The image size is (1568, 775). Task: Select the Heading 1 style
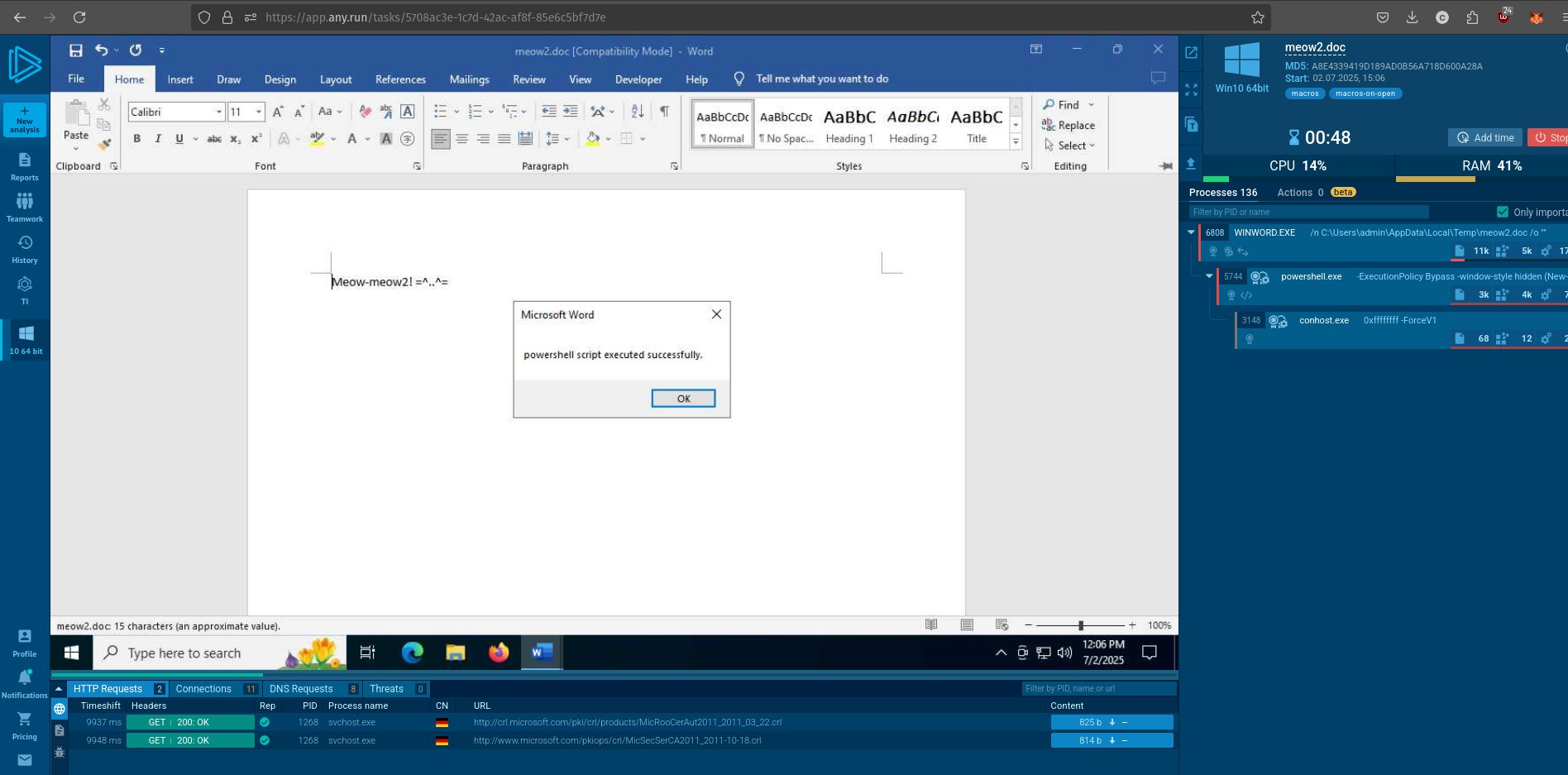[x=849, y=125]
